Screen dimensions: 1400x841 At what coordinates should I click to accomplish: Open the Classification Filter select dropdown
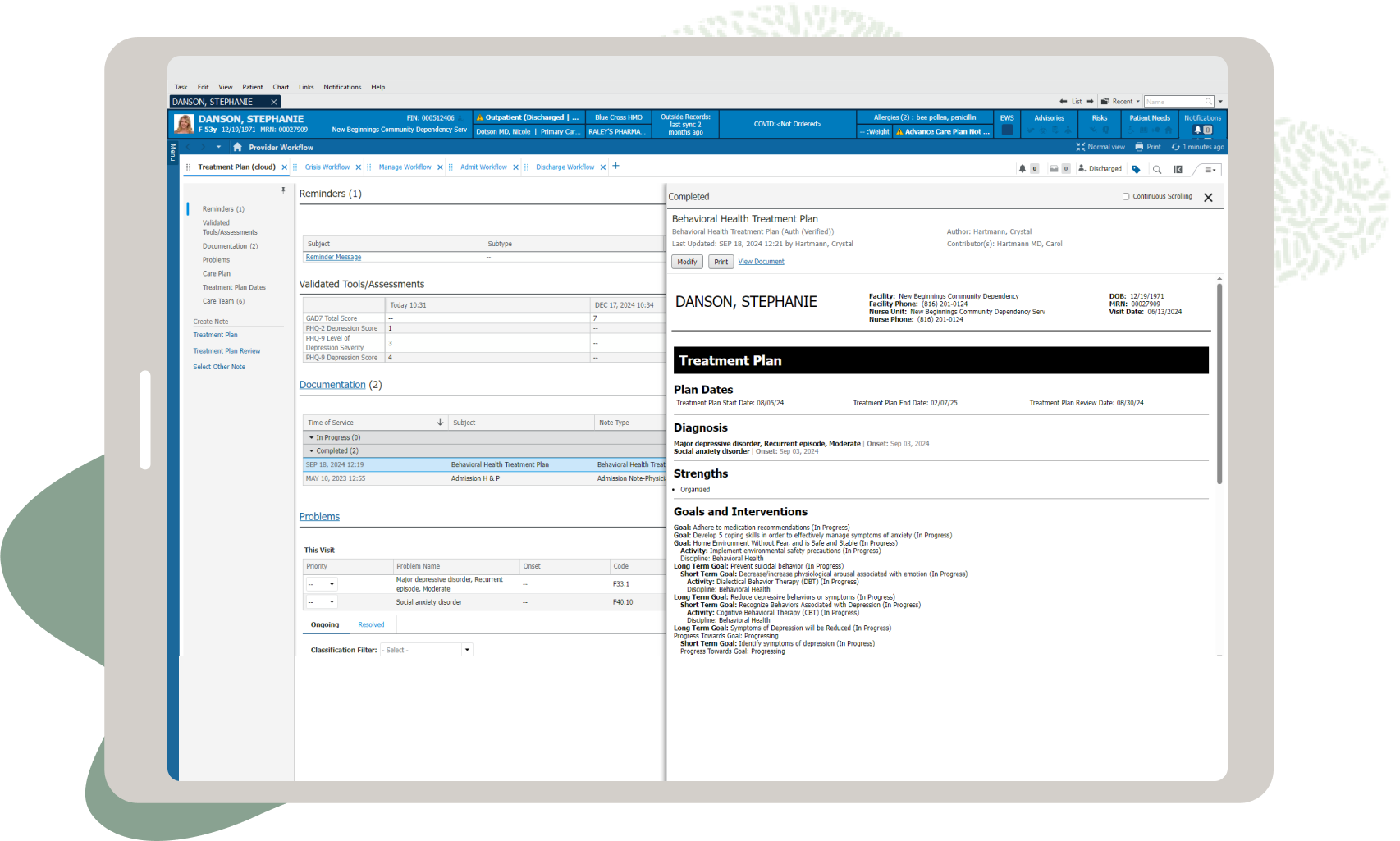pyautogui.click(x=426, y=650)
